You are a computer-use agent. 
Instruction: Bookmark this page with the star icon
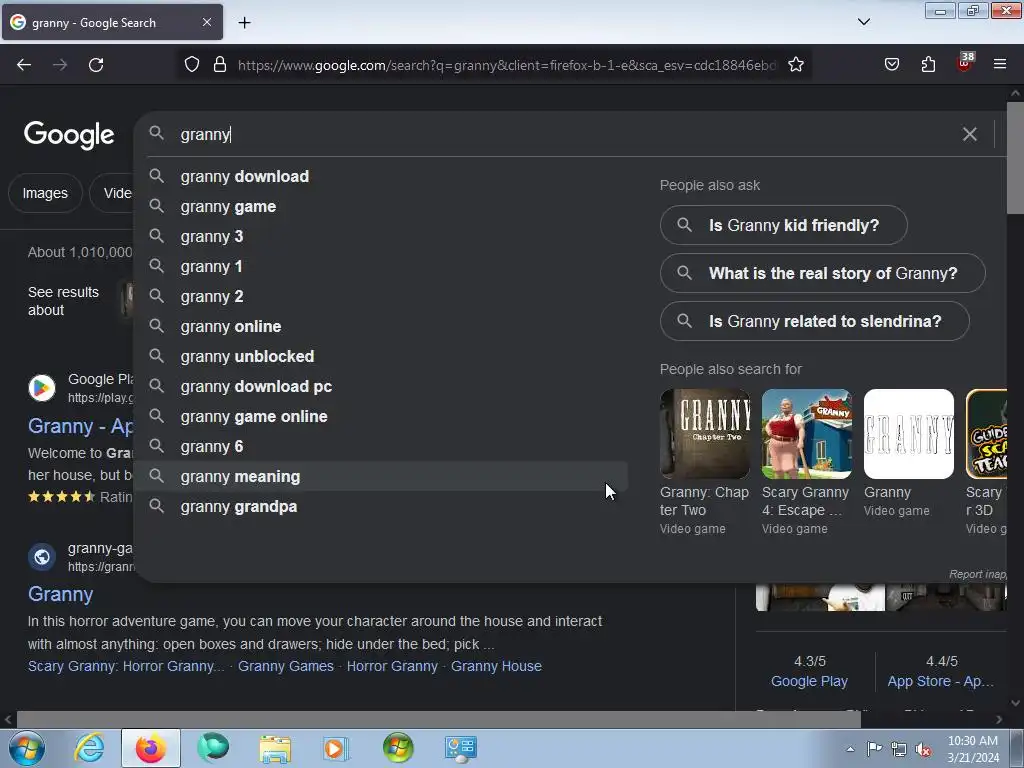tap(795, 65)
